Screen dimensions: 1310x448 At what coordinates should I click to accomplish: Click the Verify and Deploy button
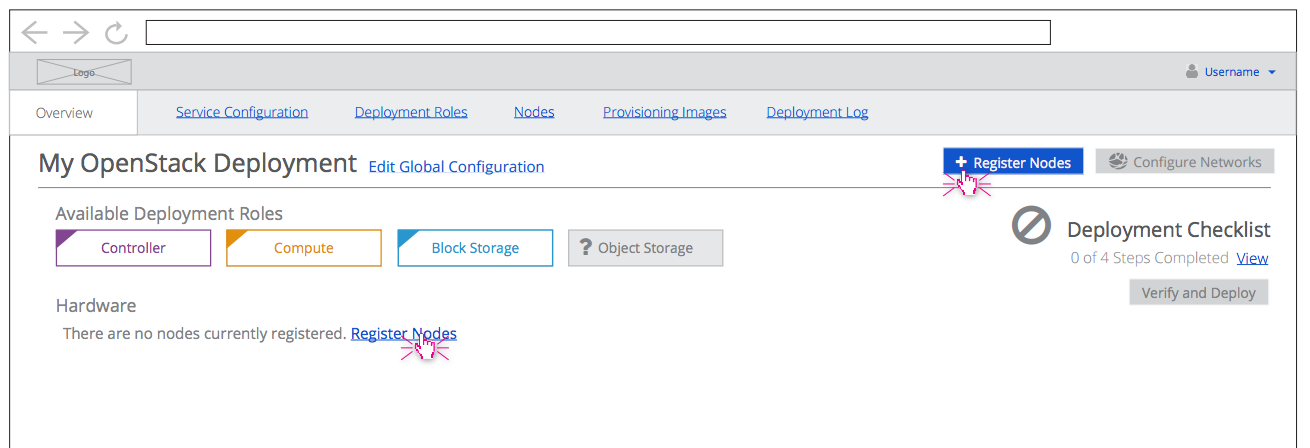tap(1198, 293)
